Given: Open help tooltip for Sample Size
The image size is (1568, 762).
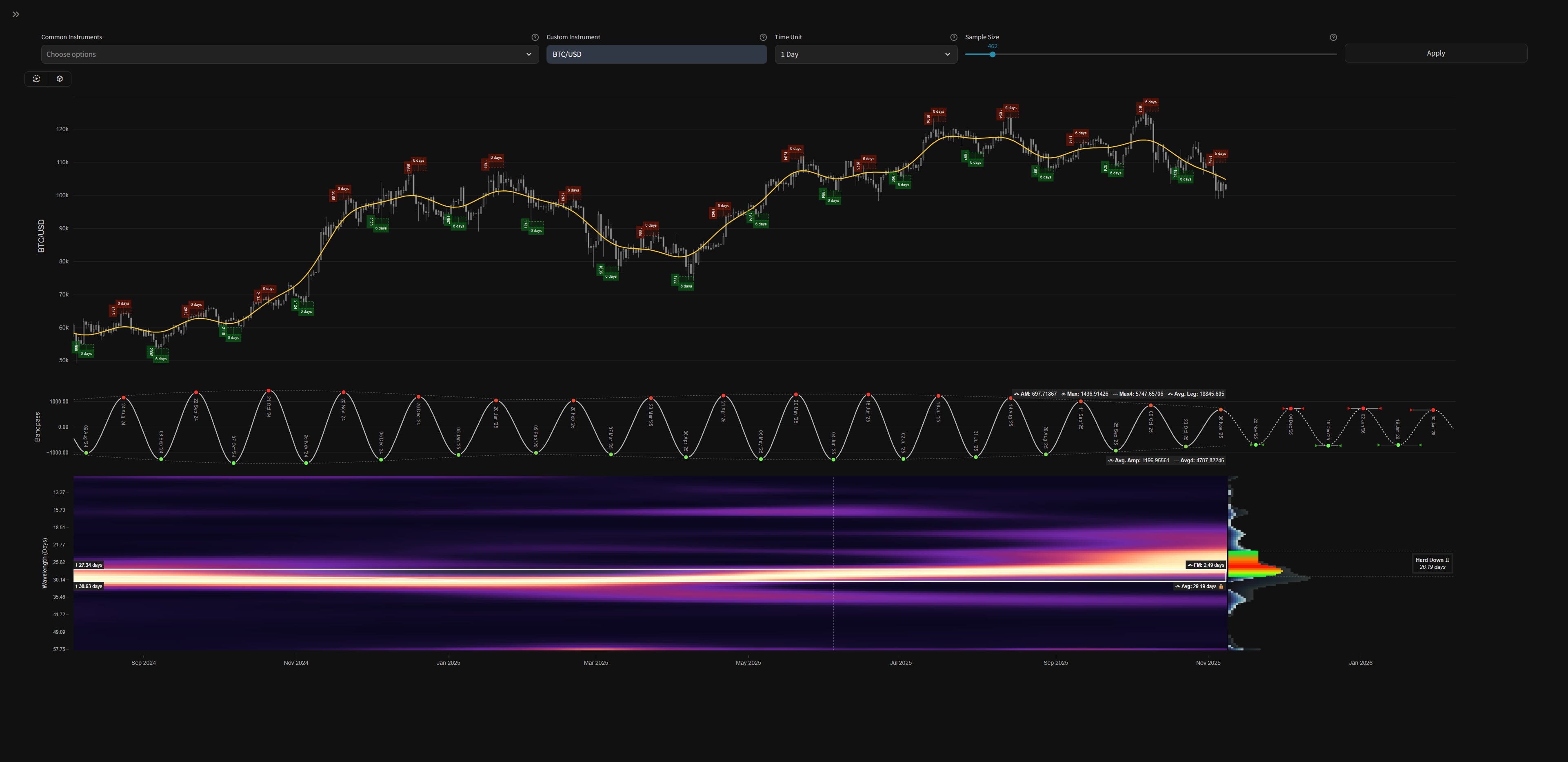Looking at the screenshot, I should point(1333,37).
